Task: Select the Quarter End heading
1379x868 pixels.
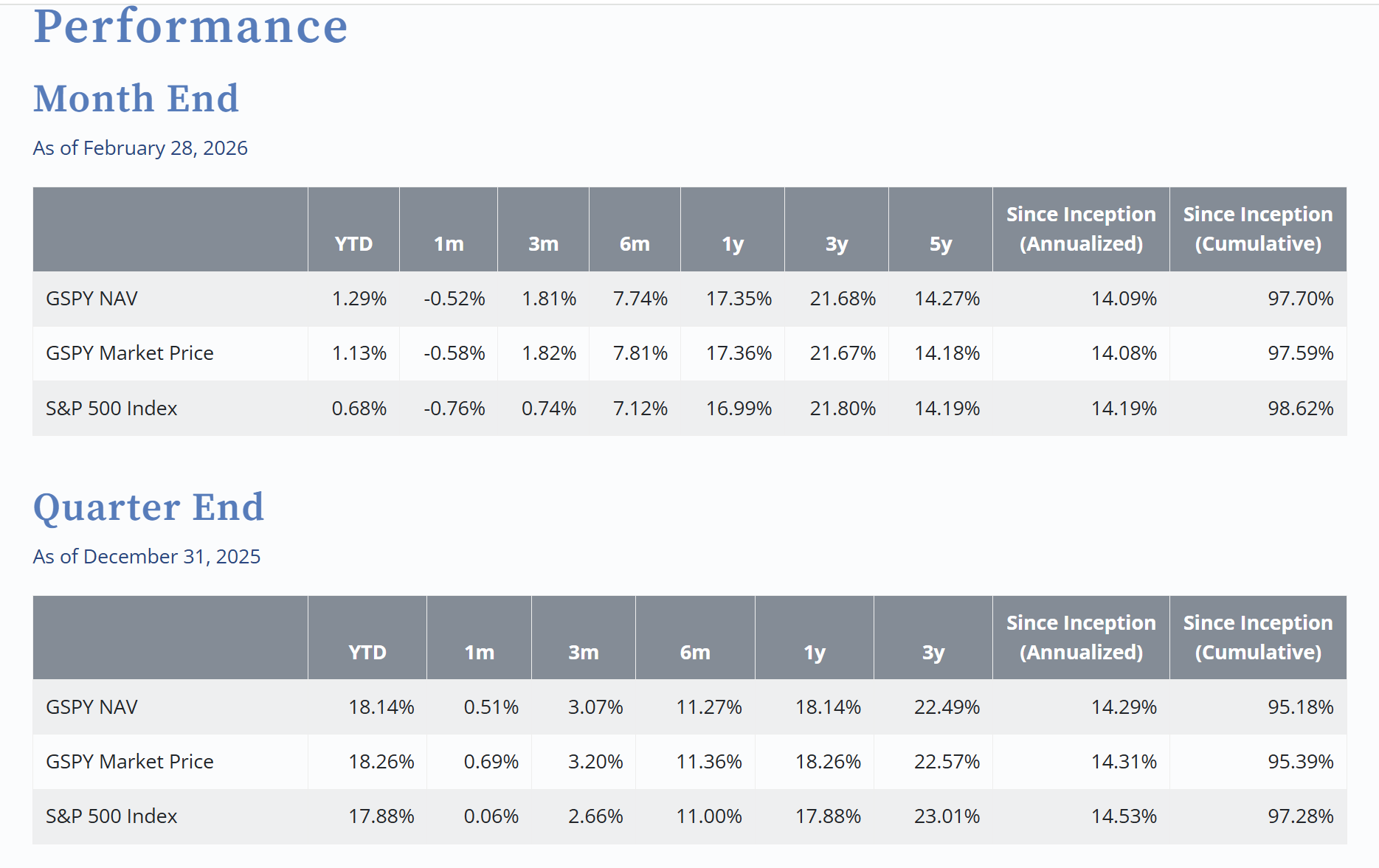Action: [148, 507]
